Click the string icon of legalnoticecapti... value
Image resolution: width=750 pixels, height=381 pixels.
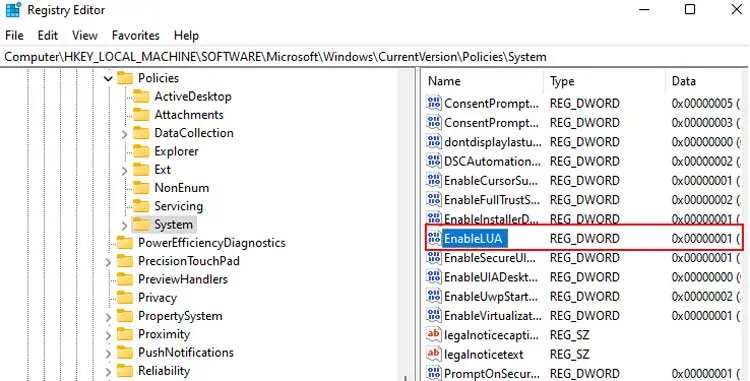point(434,335)
